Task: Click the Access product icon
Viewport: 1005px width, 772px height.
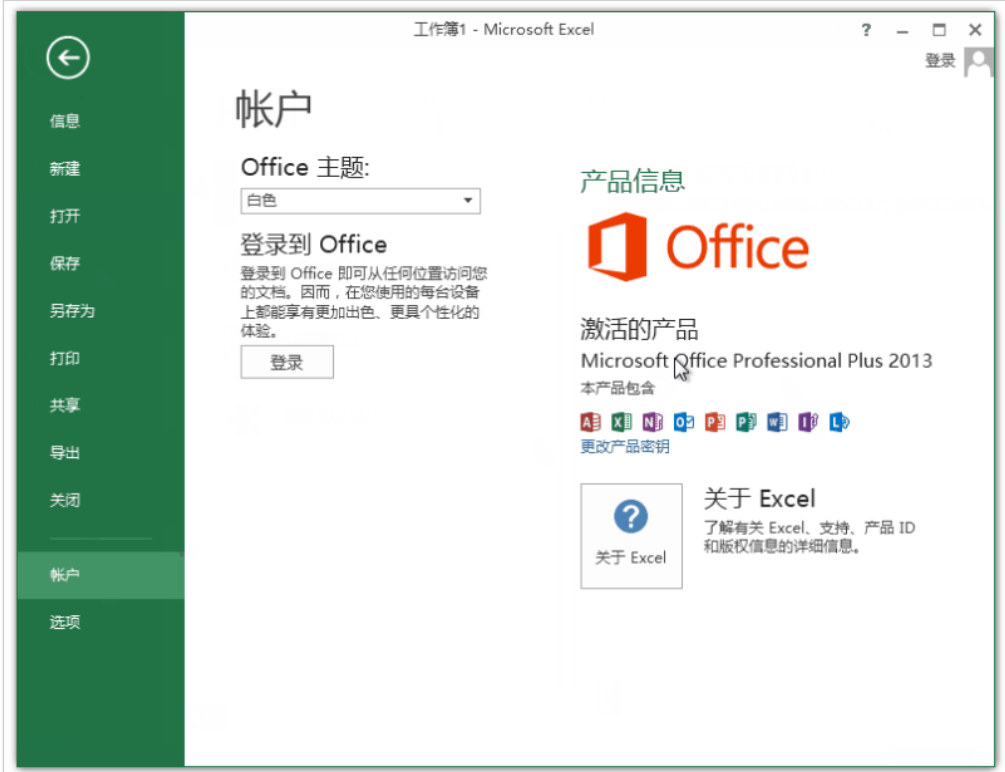Action: tap(590, 422)
